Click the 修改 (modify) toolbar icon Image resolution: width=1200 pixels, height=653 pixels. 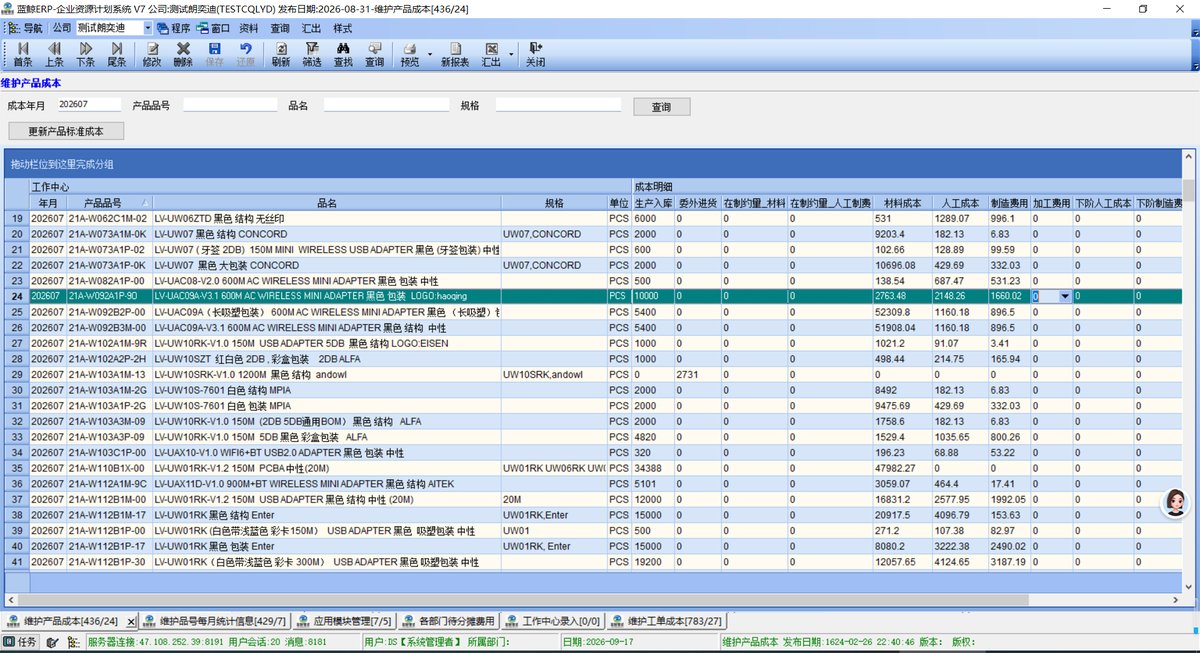pyautogui.click(x=152, y=54)
